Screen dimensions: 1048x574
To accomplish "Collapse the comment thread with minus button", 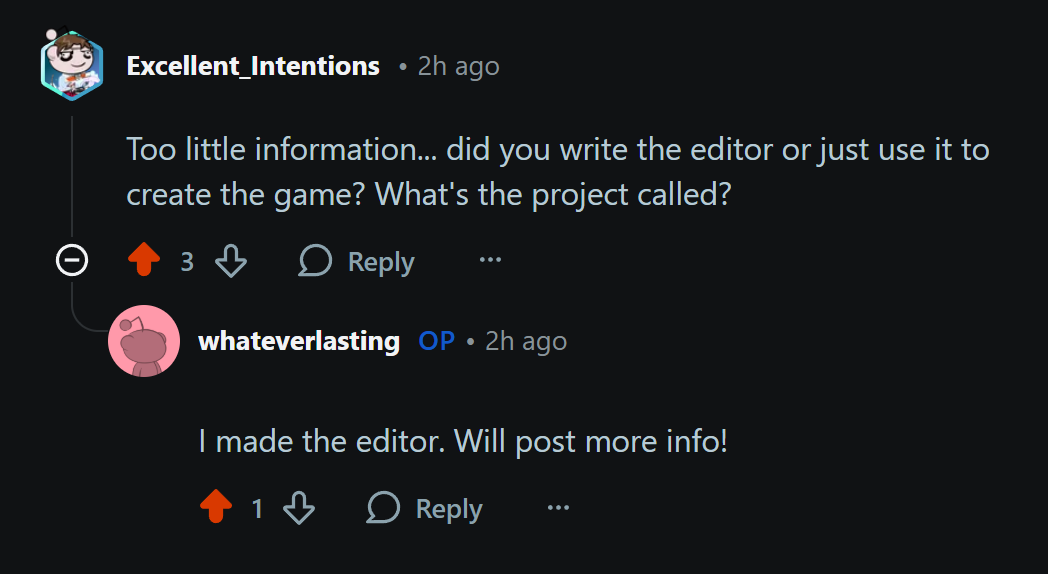I will [72, 262].
